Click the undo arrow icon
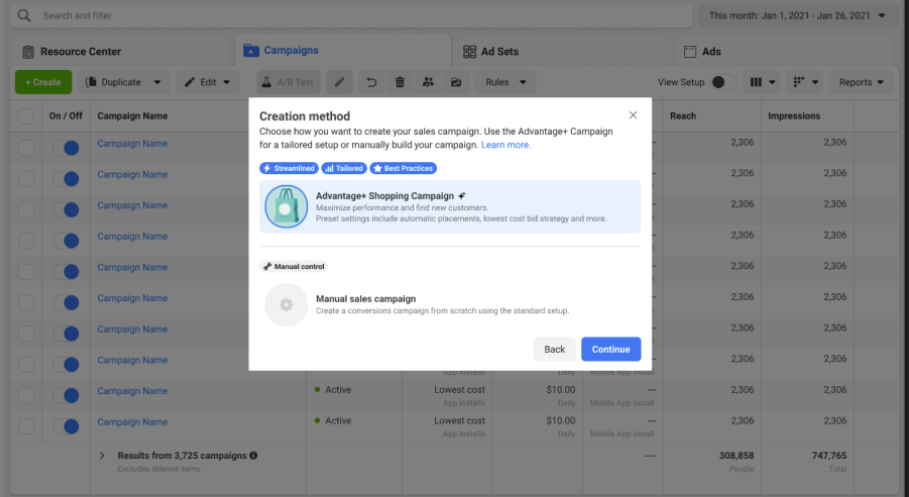The image size is (909, 497). coord(371,82)
